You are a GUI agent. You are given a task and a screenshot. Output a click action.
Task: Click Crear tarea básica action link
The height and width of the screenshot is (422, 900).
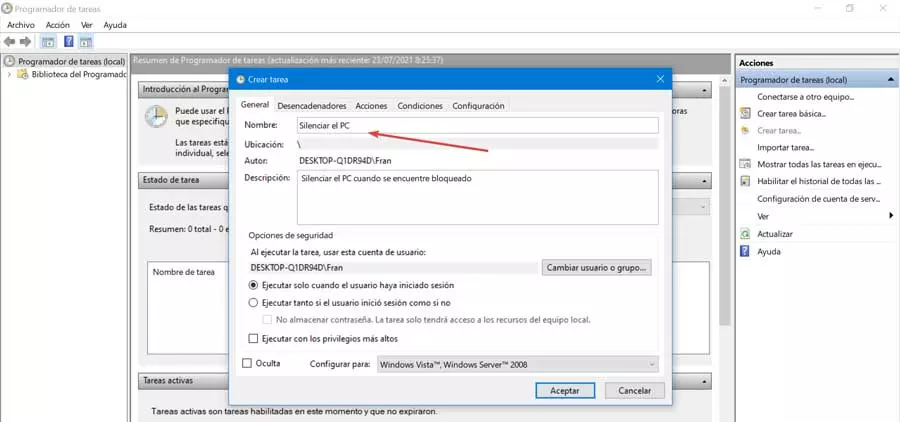click(792, 114)
